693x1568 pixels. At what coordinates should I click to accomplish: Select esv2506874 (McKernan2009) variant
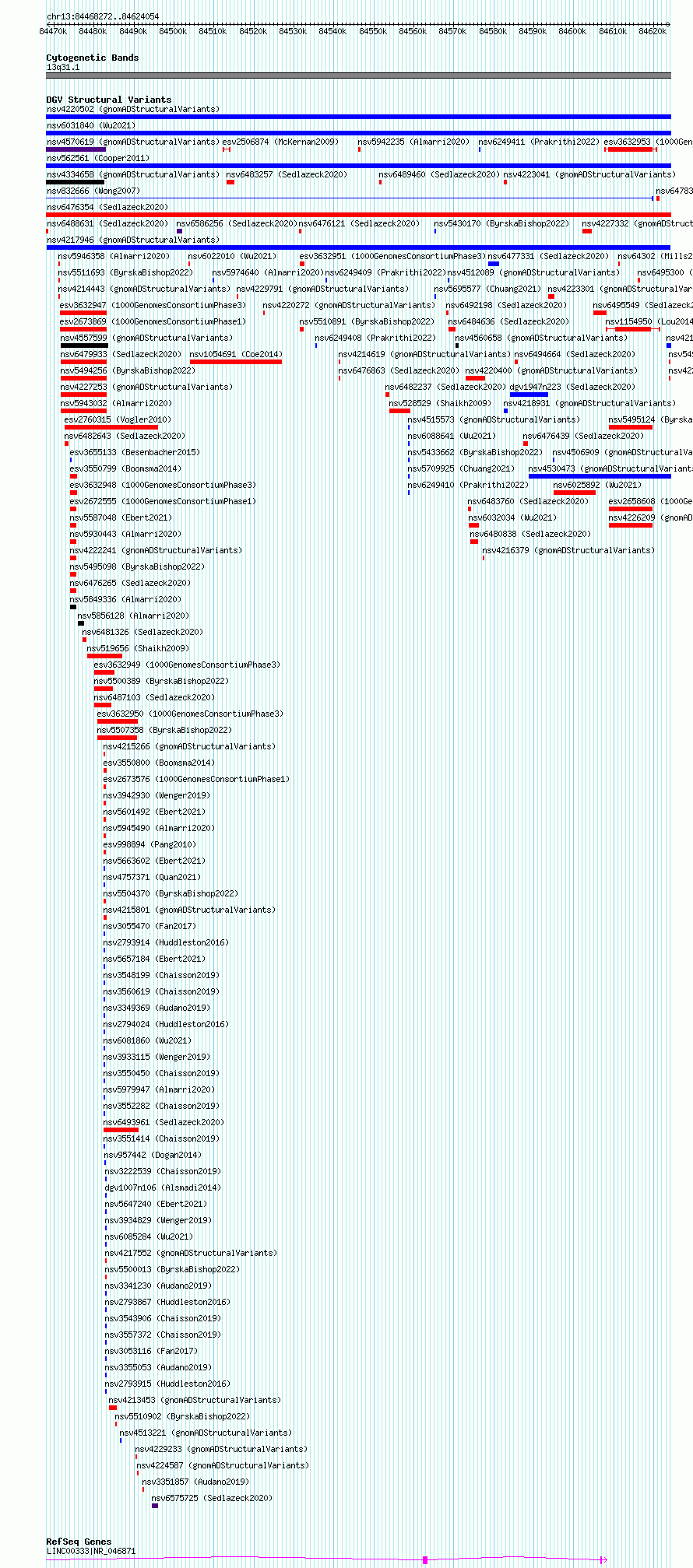tap(280, 142)
